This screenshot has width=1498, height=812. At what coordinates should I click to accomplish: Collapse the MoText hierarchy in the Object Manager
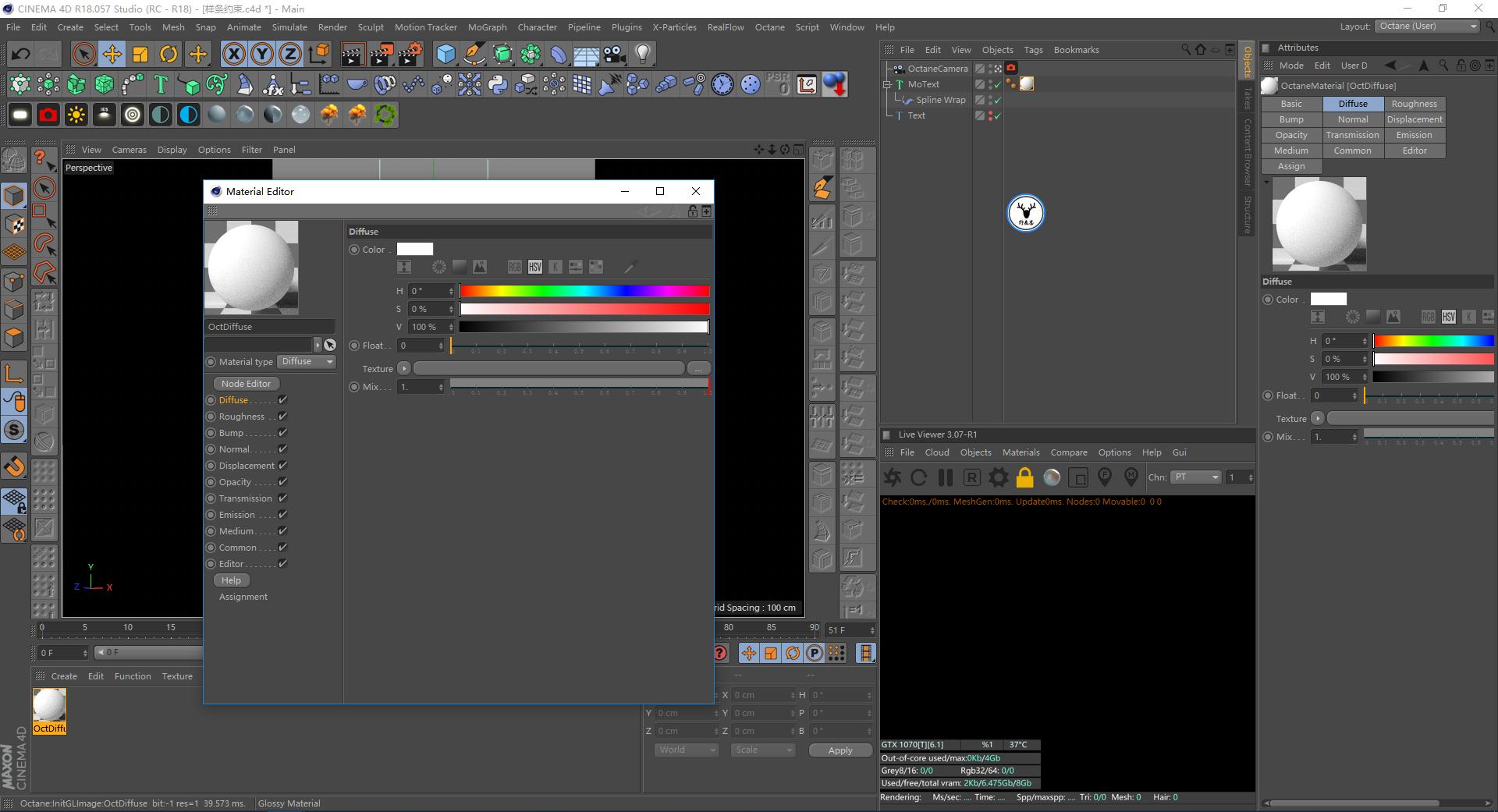pyautogui.click(x=887, y=84)
